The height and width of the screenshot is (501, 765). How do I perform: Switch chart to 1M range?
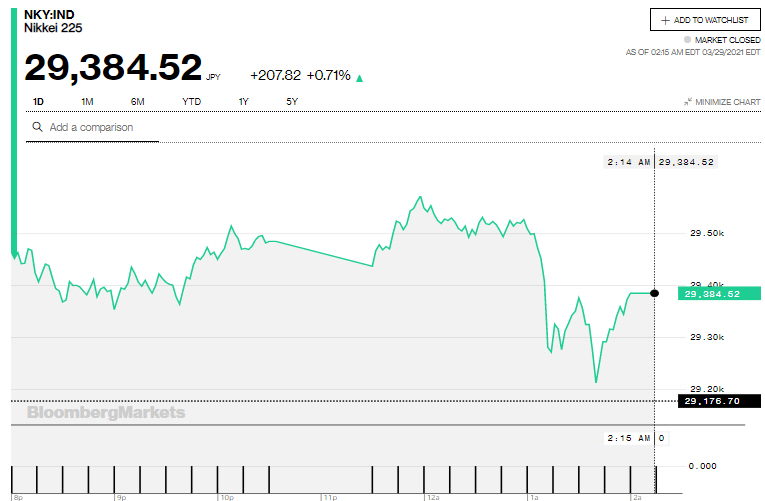(x=87, y=102)
